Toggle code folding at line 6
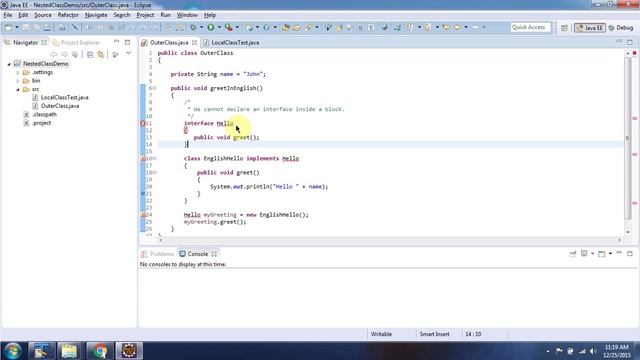 tap(155, 88)
